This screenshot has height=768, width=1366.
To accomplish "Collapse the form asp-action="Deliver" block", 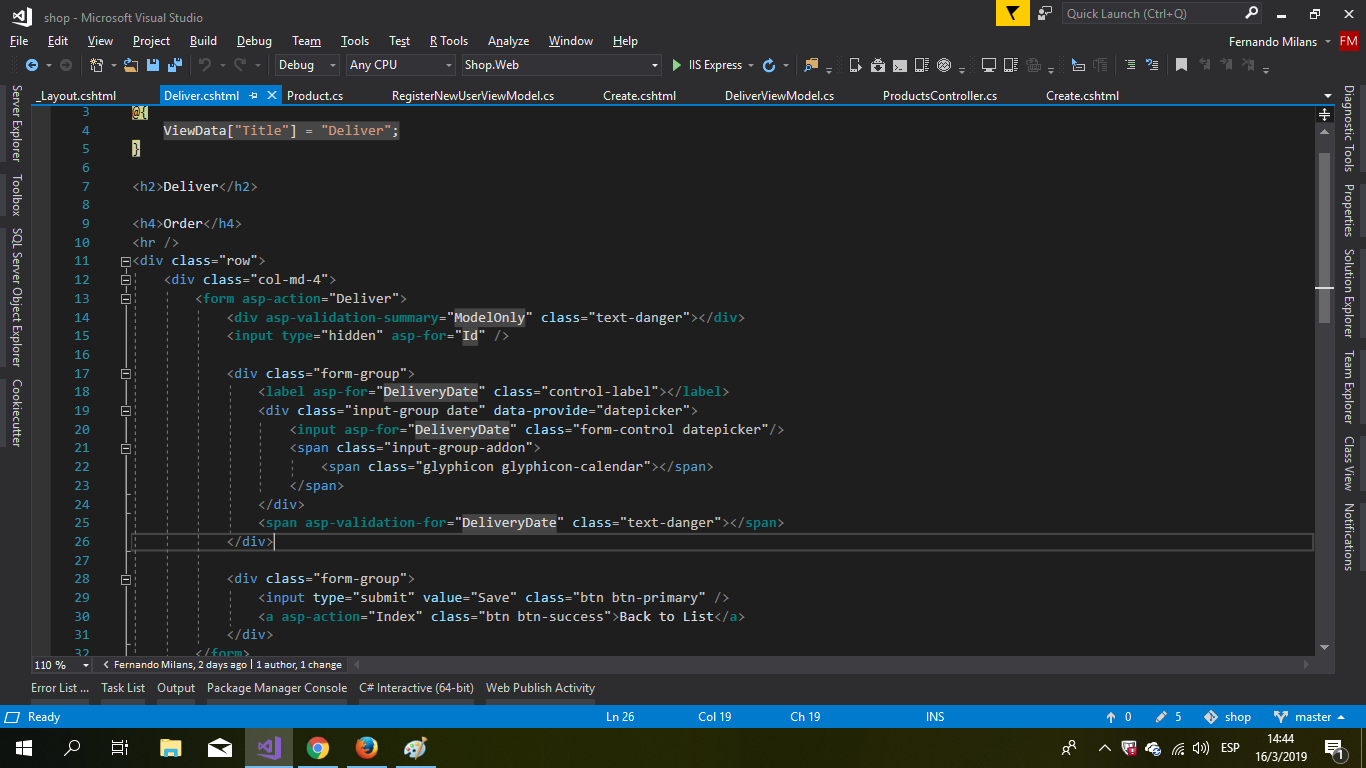I will coord(126,298).
